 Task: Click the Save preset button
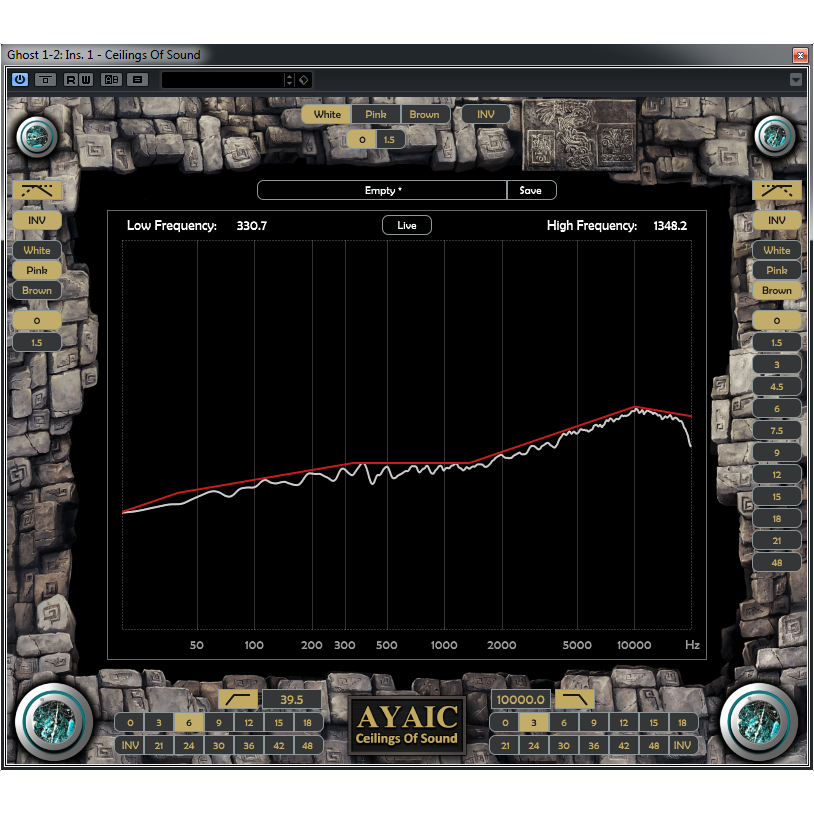click(x=531, y=189)
